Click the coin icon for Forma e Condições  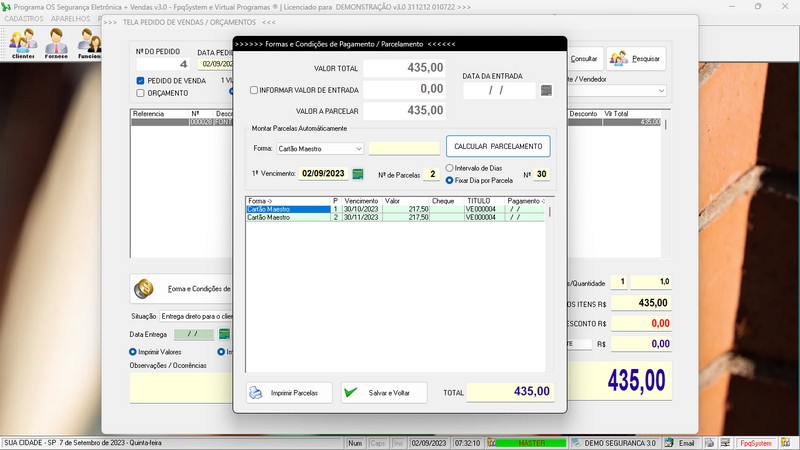143,289
